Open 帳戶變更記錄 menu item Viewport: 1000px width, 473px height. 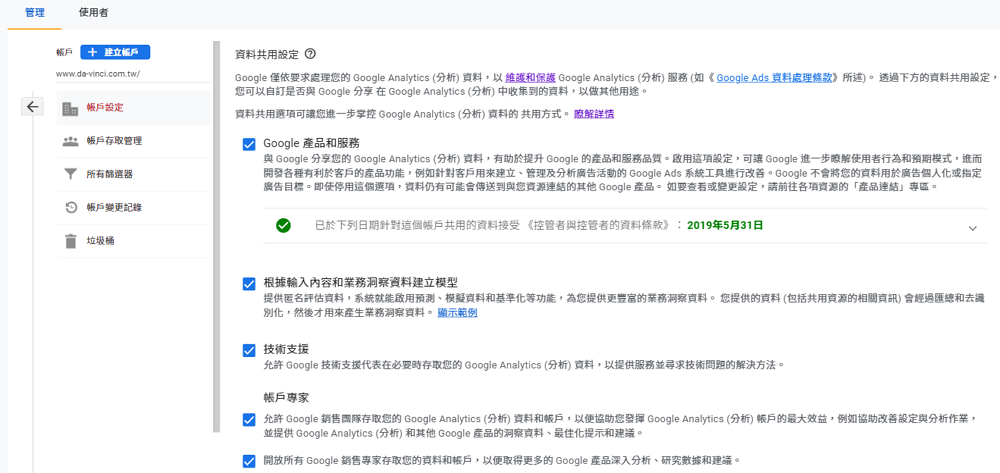click(x=133, y=208)
